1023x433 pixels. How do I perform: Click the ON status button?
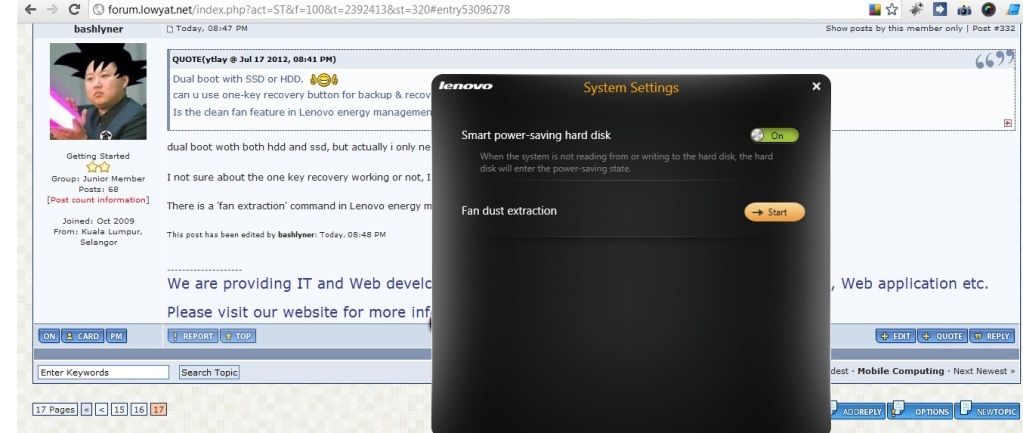49,336
